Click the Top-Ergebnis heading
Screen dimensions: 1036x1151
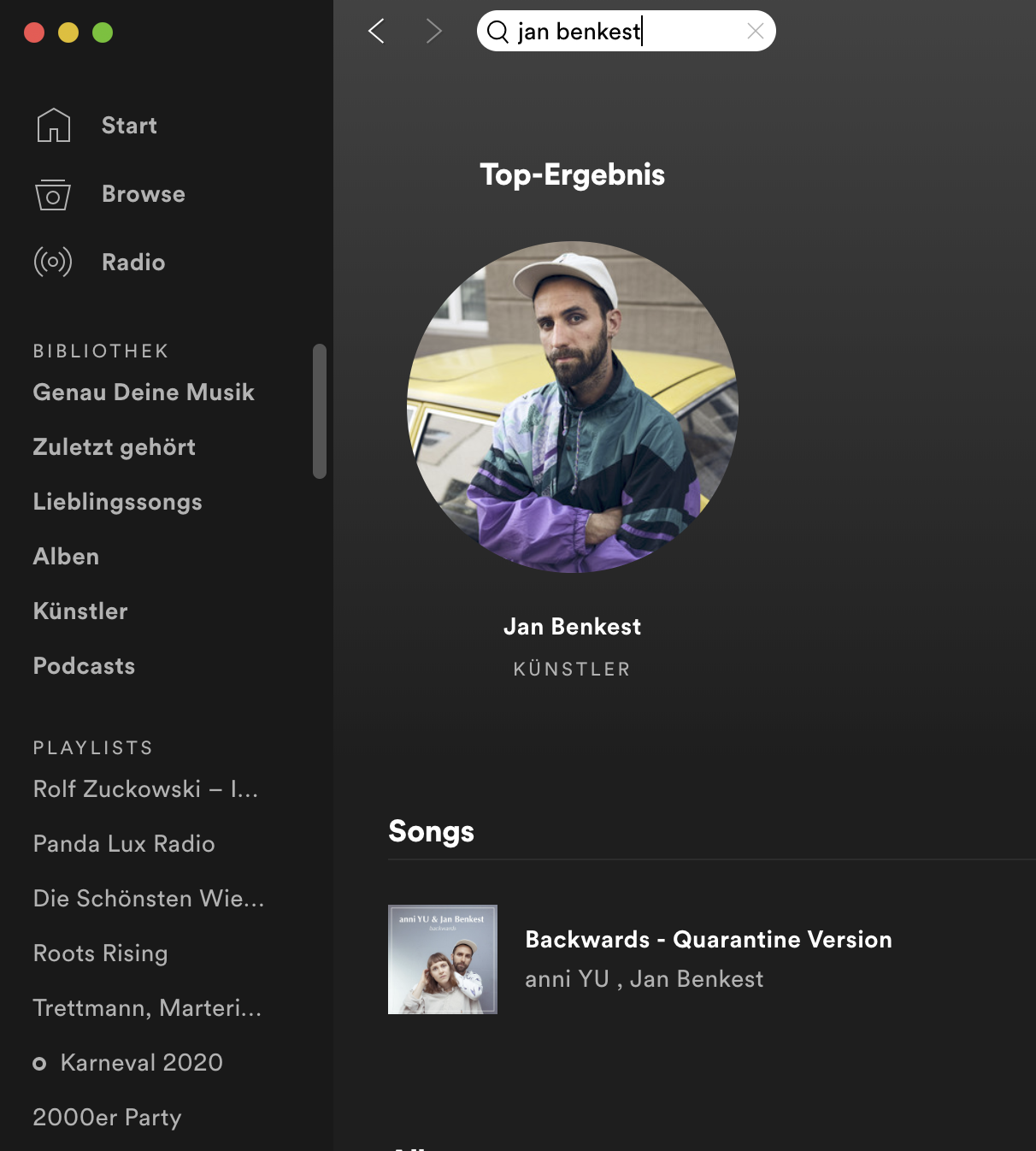[x=573, y=174]
